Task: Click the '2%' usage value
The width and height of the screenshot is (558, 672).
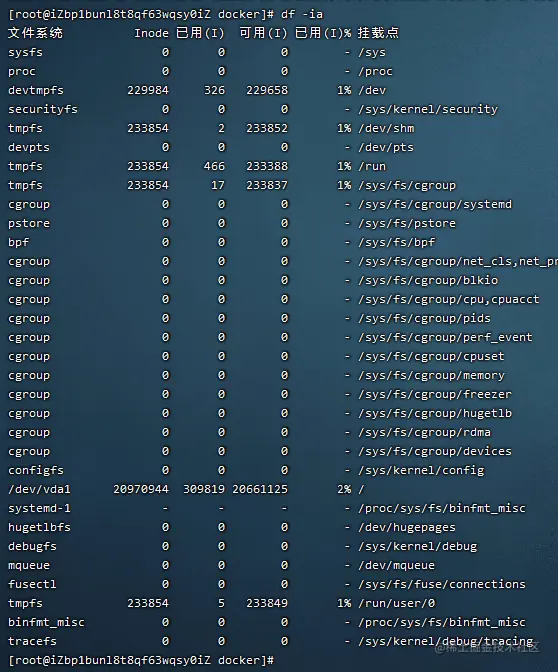Action: (x=344, y=489)
